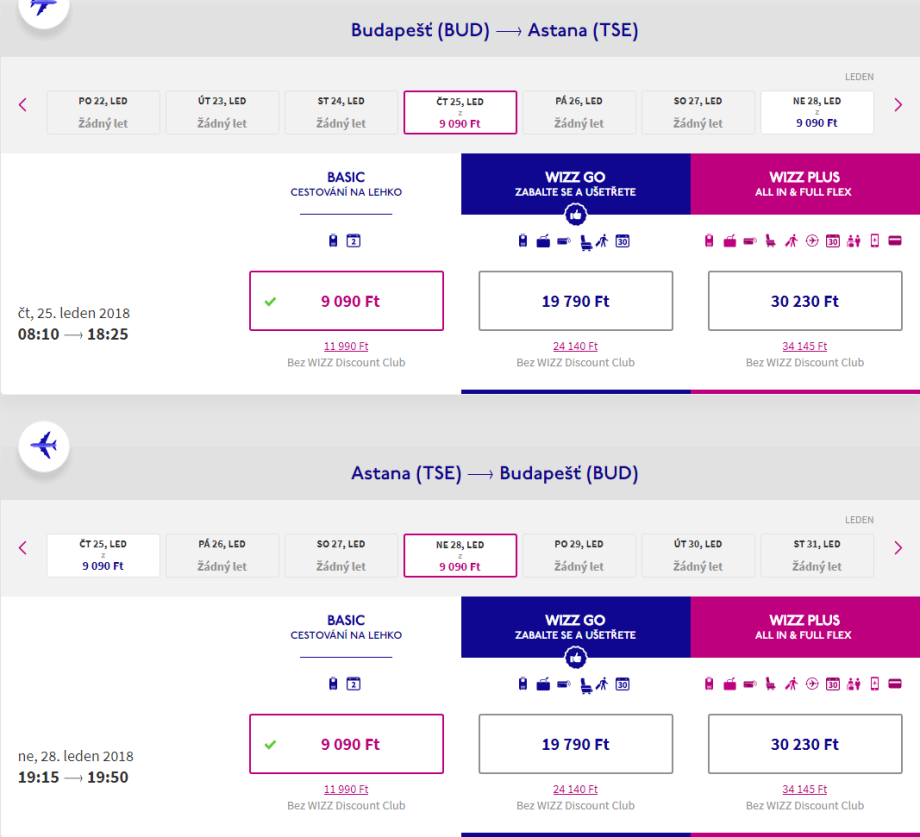
Task: Click the 11 990 Ft price link under outbound BASIC
Action: pos(346,346)
